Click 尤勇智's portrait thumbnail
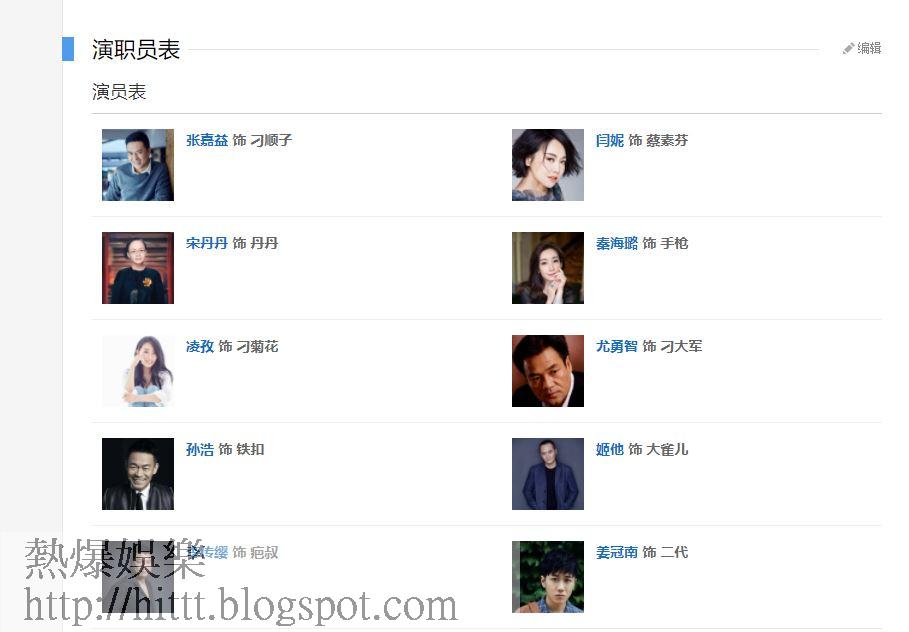This screenshot has width=909, height=632. pos(548,371)
